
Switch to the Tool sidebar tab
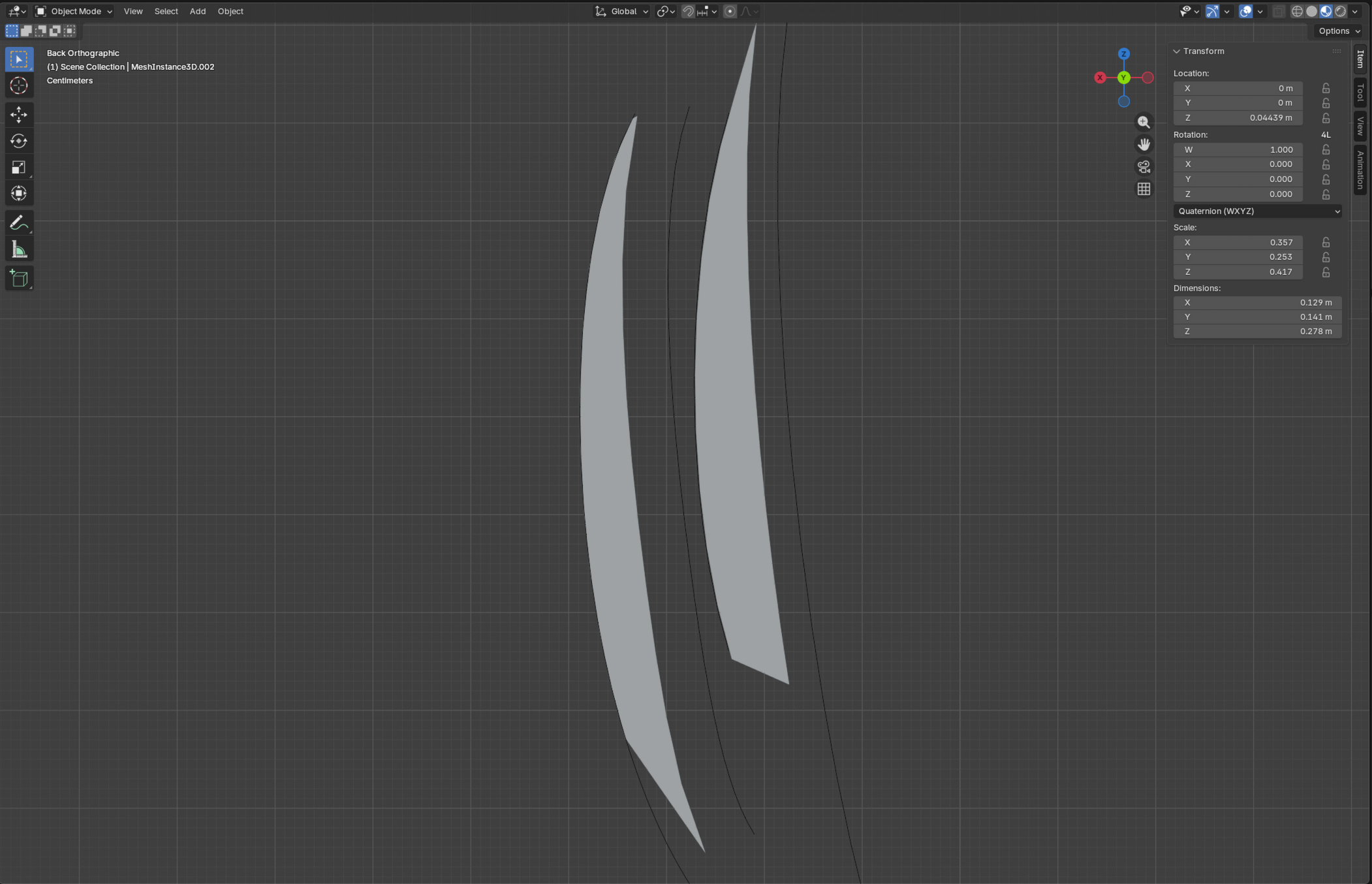[x=1360, y=93]
